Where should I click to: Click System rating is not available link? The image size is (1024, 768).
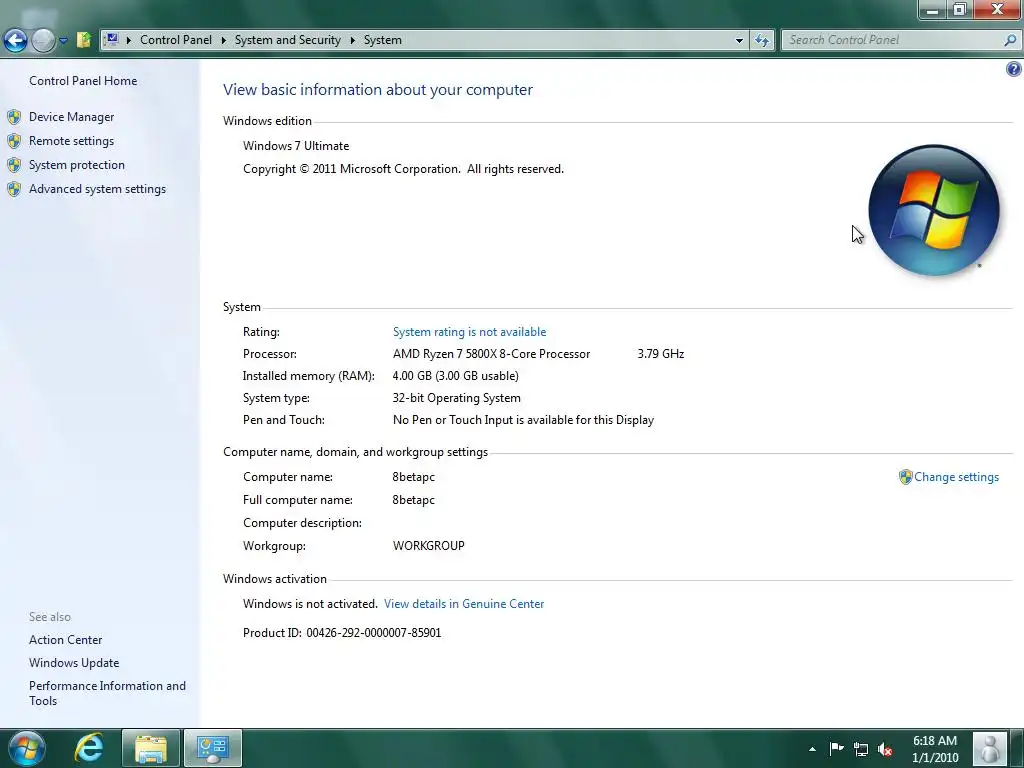(470, 332)
